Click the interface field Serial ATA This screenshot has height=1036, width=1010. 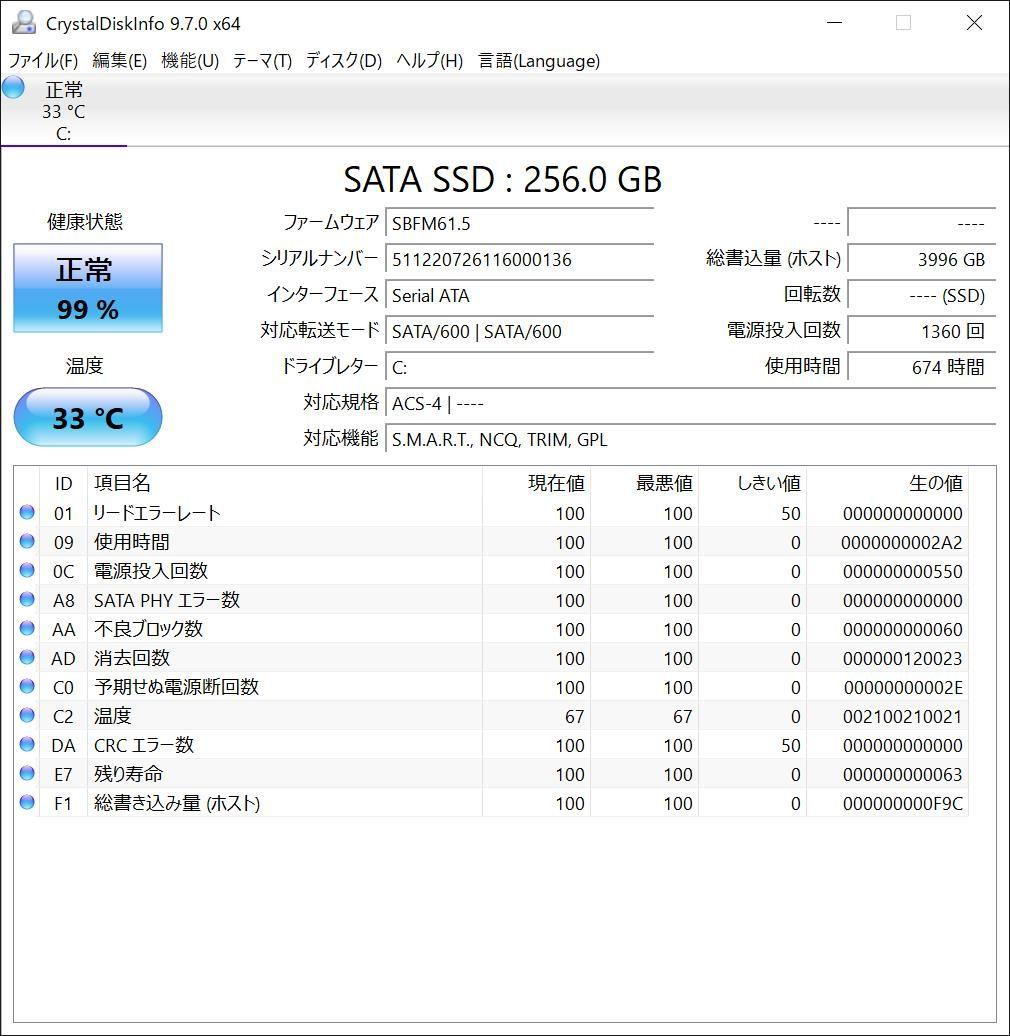[x=520, y=295]
